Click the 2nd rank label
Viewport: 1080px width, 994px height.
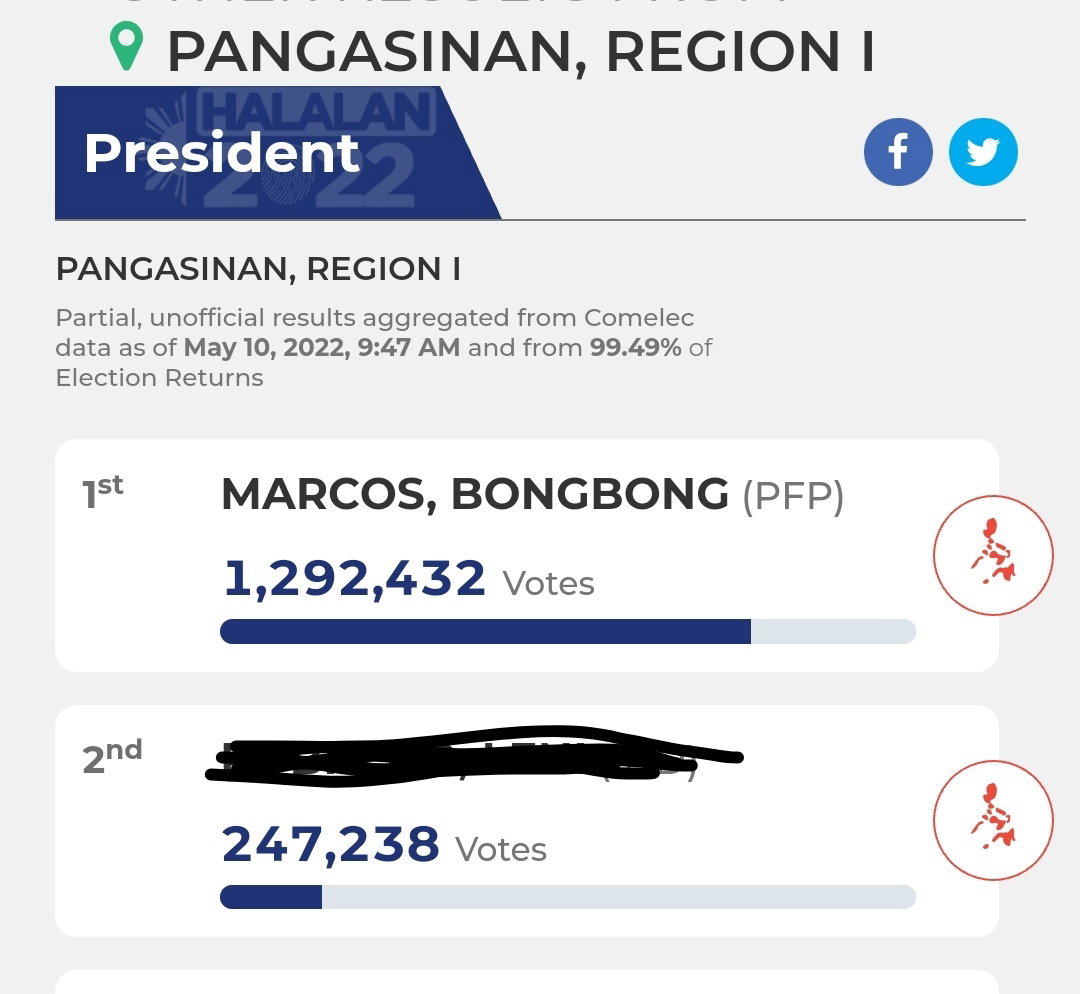112,756
